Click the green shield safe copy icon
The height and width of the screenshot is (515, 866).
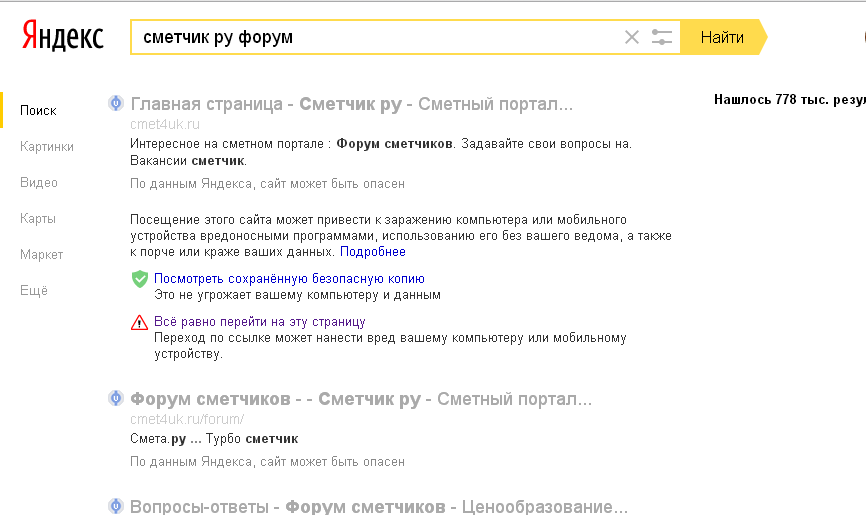(x=139, y=279)
